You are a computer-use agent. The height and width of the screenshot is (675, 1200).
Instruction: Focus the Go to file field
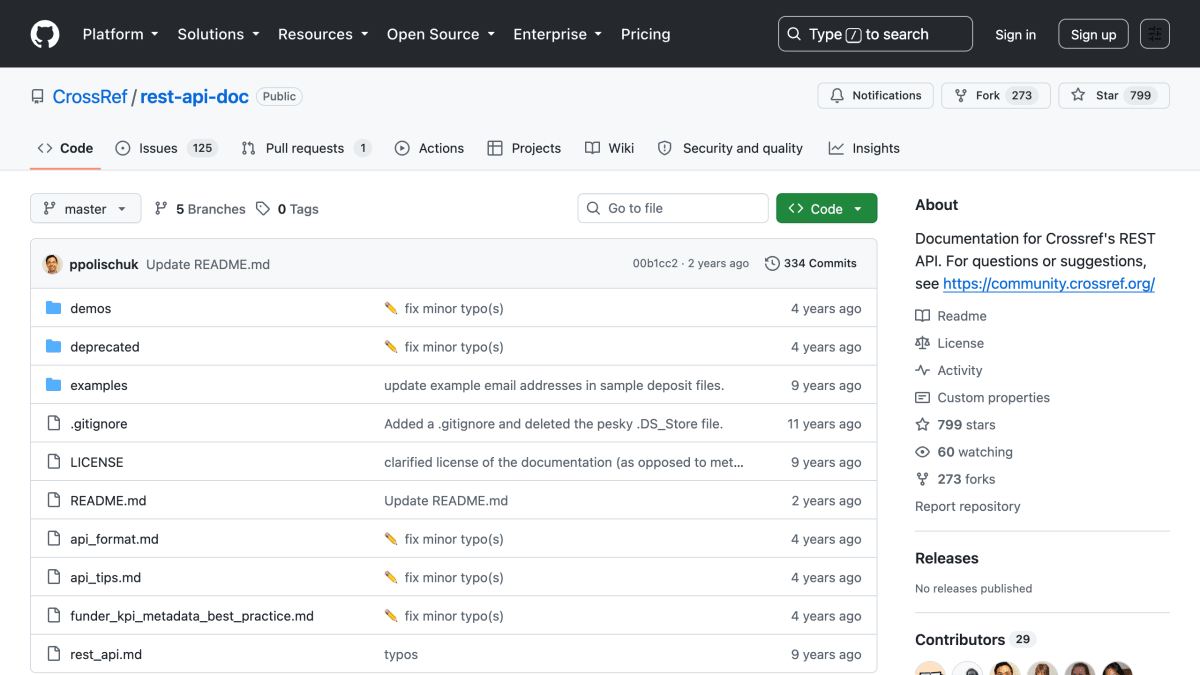(x=673, y=208)
